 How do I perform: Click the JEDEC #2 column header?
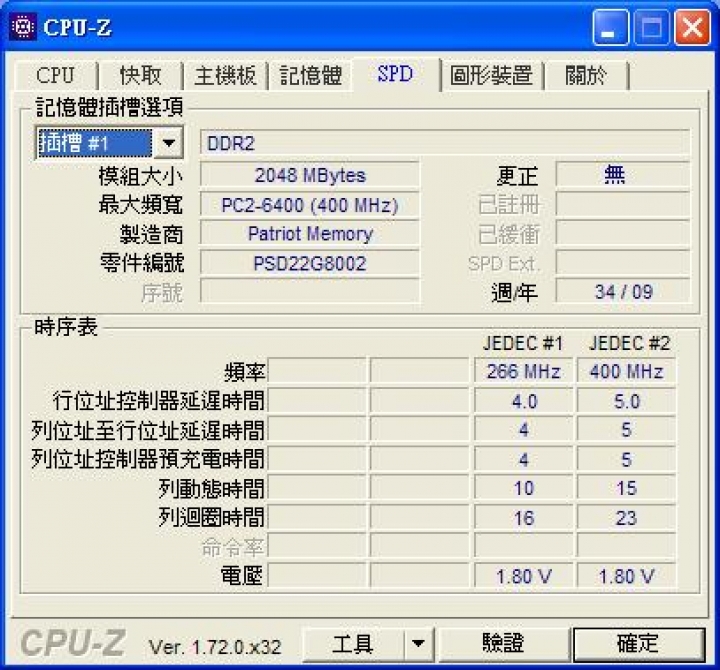pos(630,343)
